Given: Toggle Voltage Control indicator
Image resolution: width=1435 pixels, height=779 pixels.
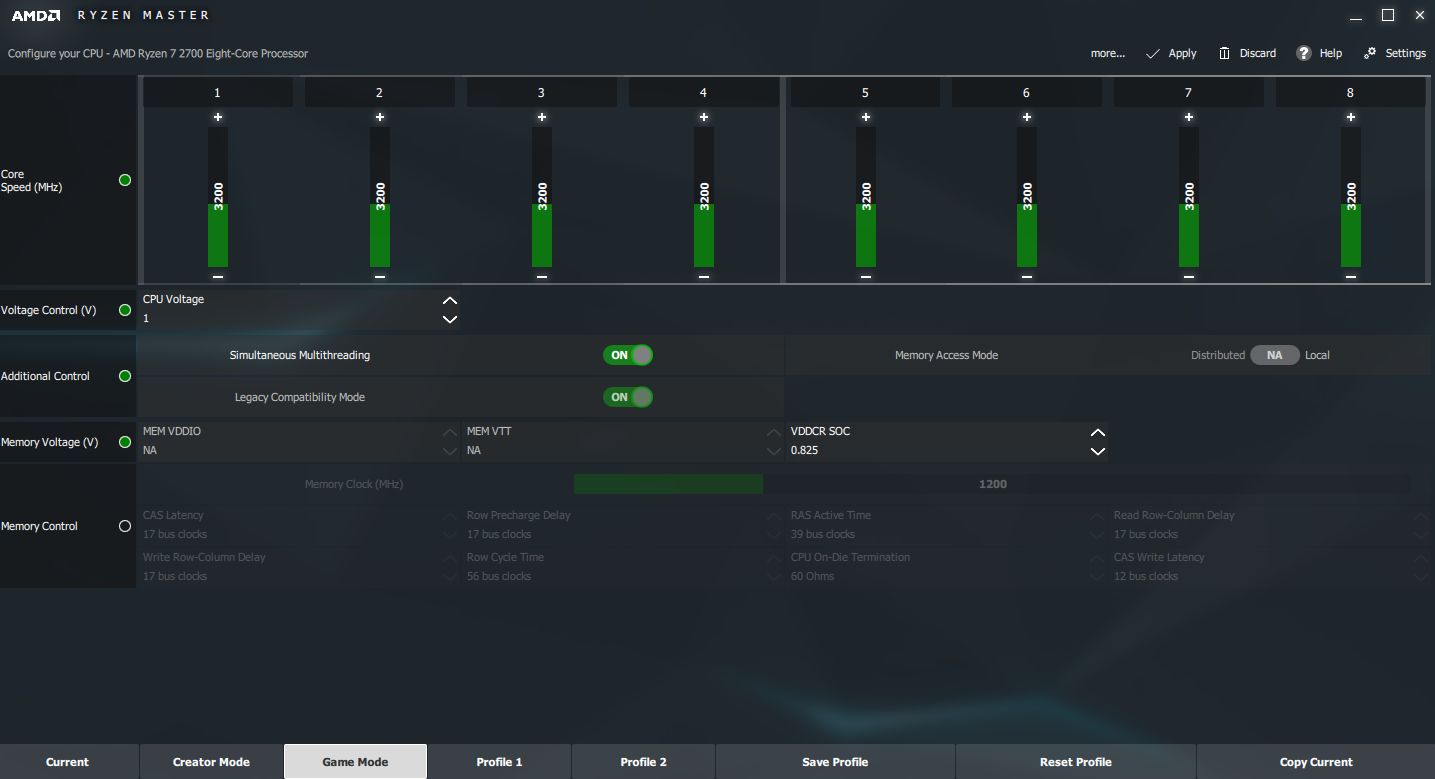Looking at the screenshot, I should pos(125,310).
